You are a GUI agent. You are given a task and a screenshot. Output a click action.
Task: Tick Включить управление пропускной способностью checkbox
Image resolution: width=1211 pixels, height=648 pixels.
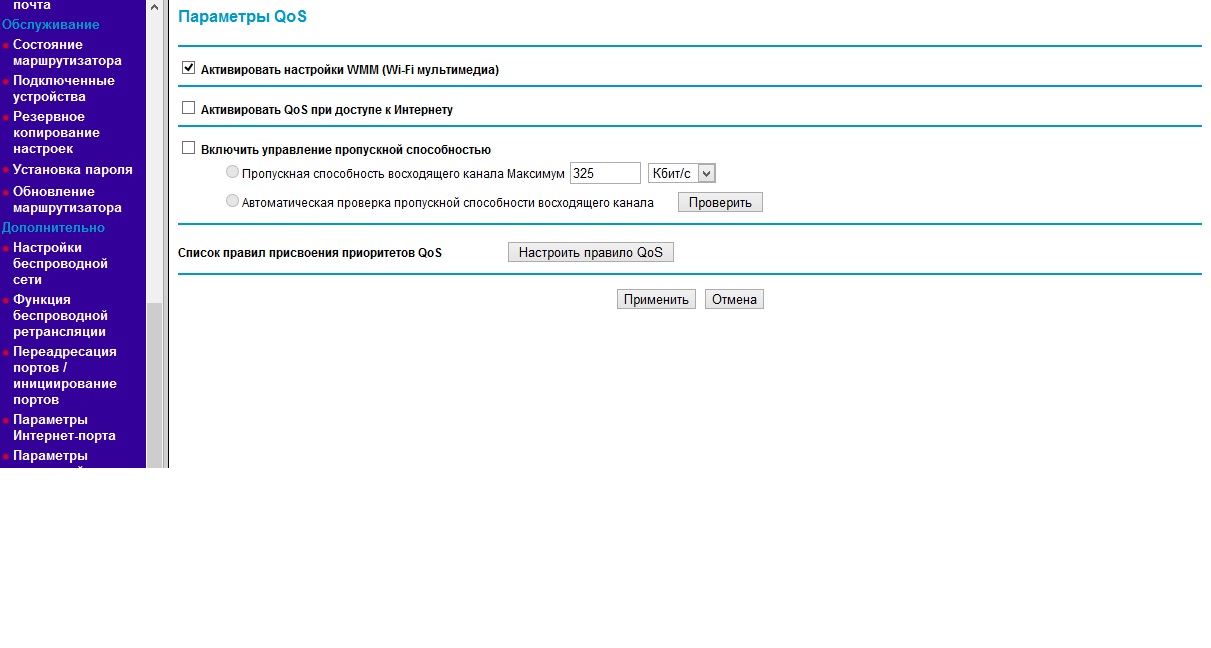pos(188,148)
